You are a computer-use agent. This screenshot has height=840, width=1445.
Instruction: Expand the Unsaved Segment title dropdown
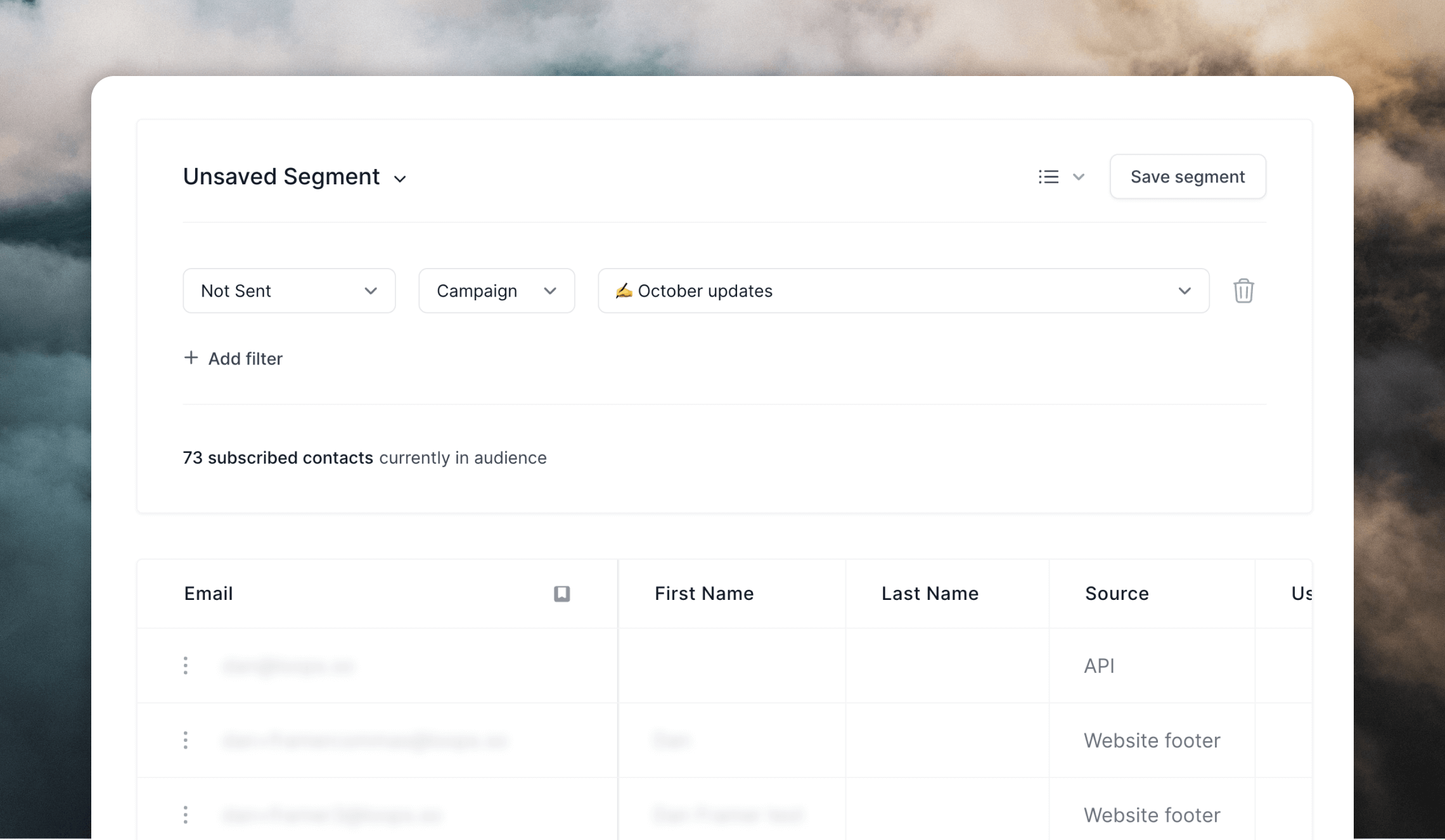point(400,179)
